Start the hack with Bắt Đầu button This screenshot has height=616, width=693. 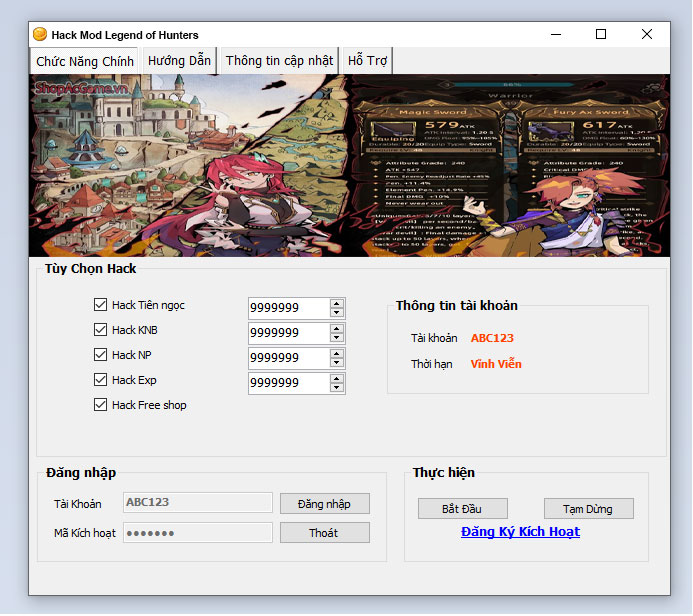pos(463,509)
